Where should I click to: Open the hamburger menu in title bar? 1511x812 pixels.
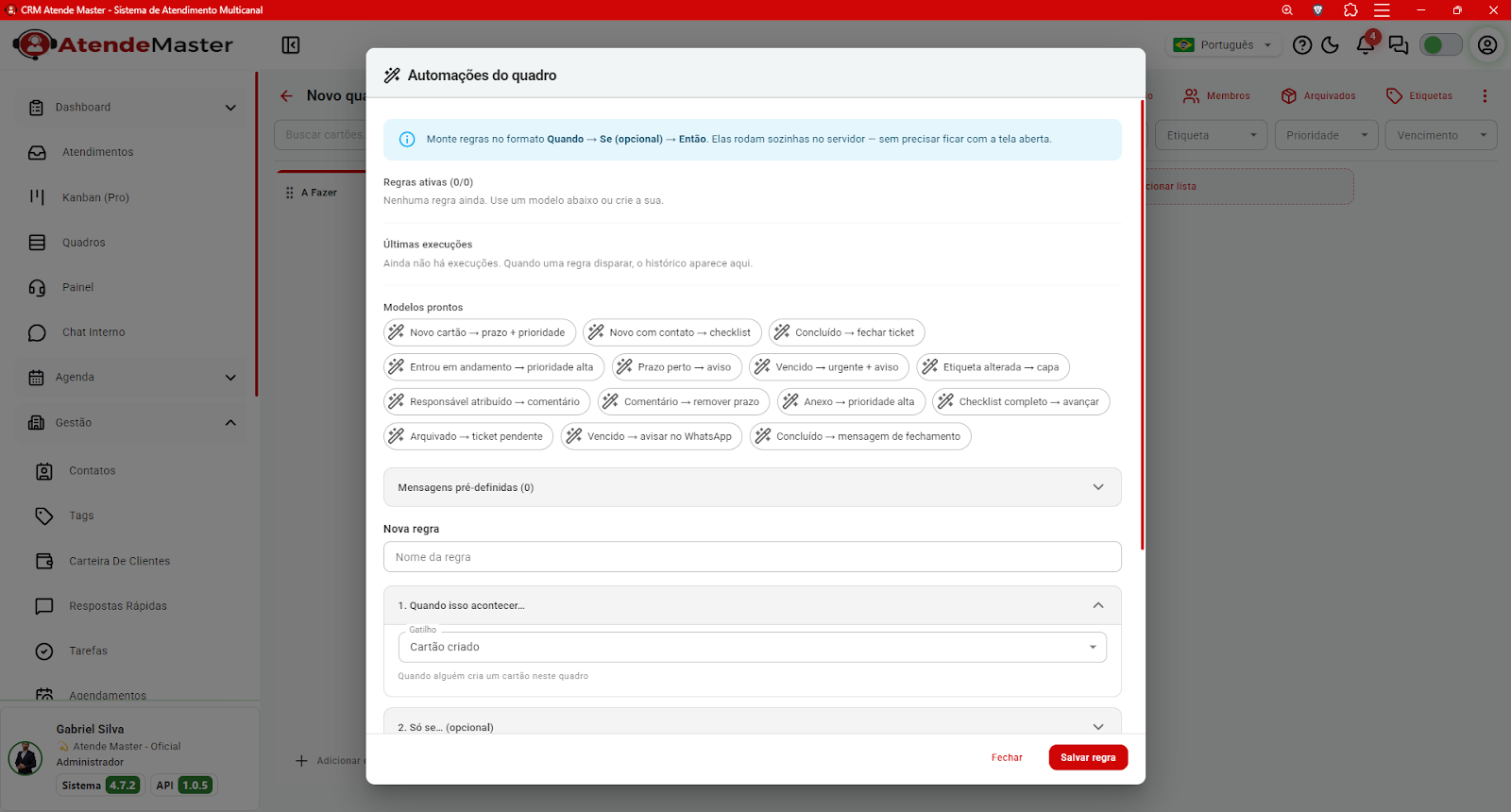point(1382,10)
